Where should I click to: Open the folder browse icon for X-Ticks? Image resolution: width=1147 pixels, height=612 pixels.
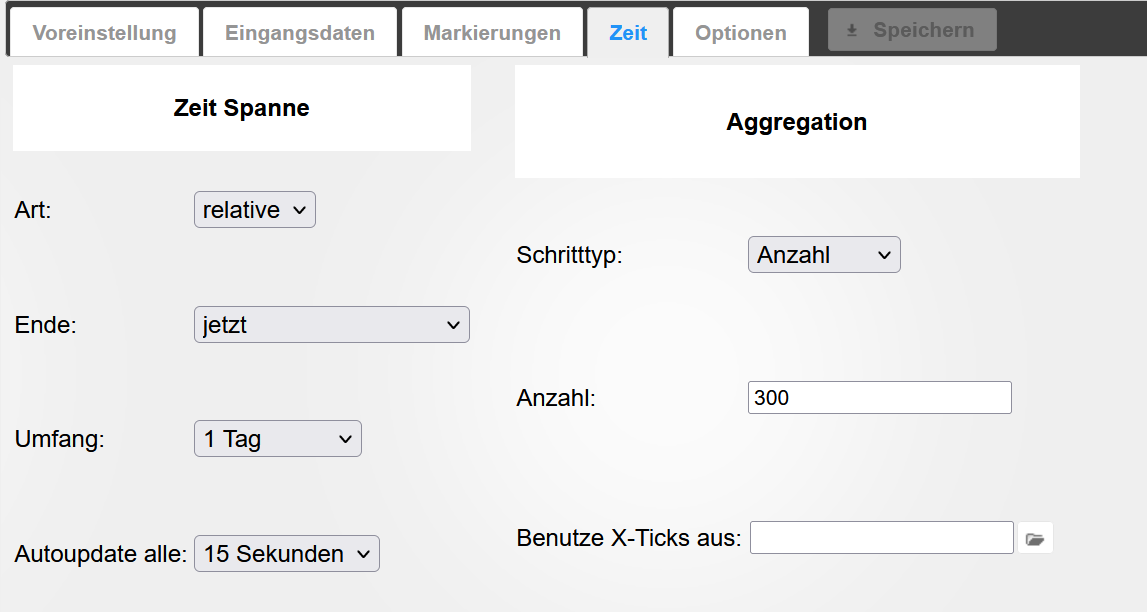click(x=1035, y=539)
